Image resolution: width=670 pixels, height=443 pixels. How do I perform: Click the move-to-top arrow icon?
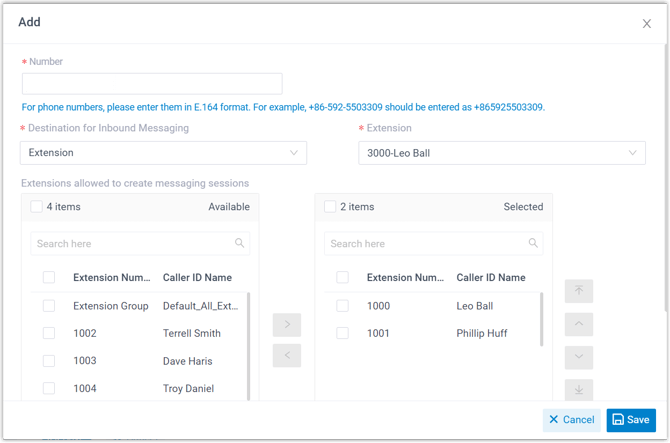(x=578, y=291)
